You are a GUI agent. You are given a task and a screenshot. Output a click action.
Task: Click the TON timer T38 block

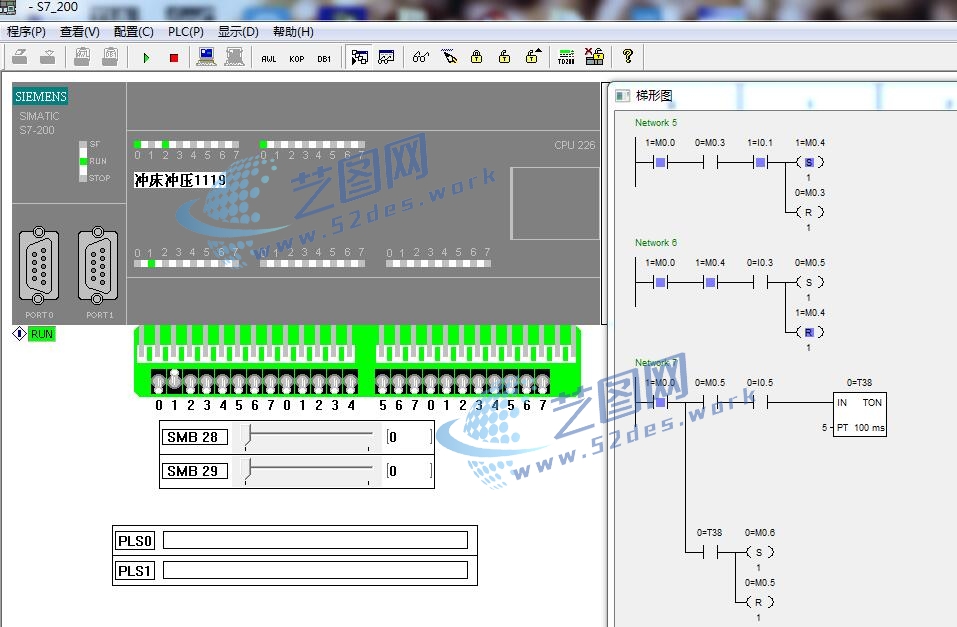(x=860, y=414)
